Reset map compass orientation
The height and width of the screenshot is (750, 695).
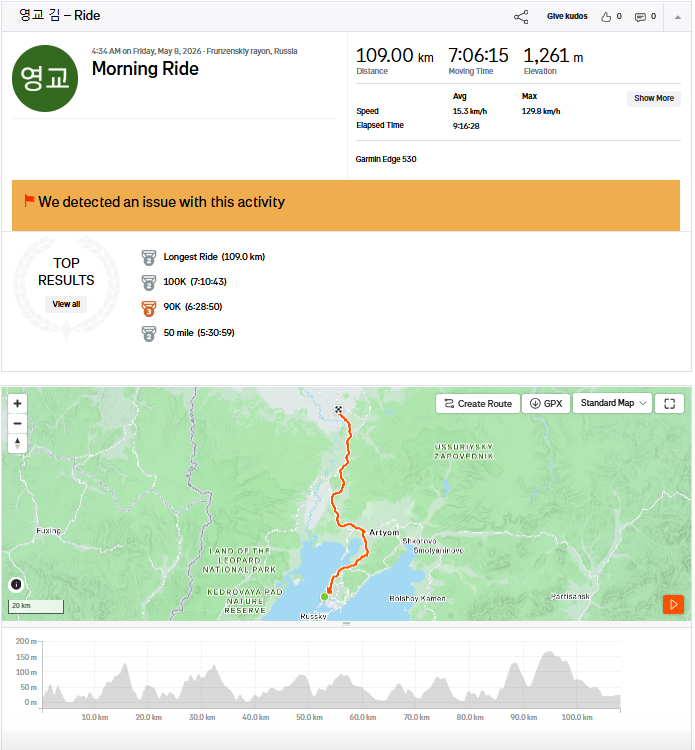tap(17, 443)
